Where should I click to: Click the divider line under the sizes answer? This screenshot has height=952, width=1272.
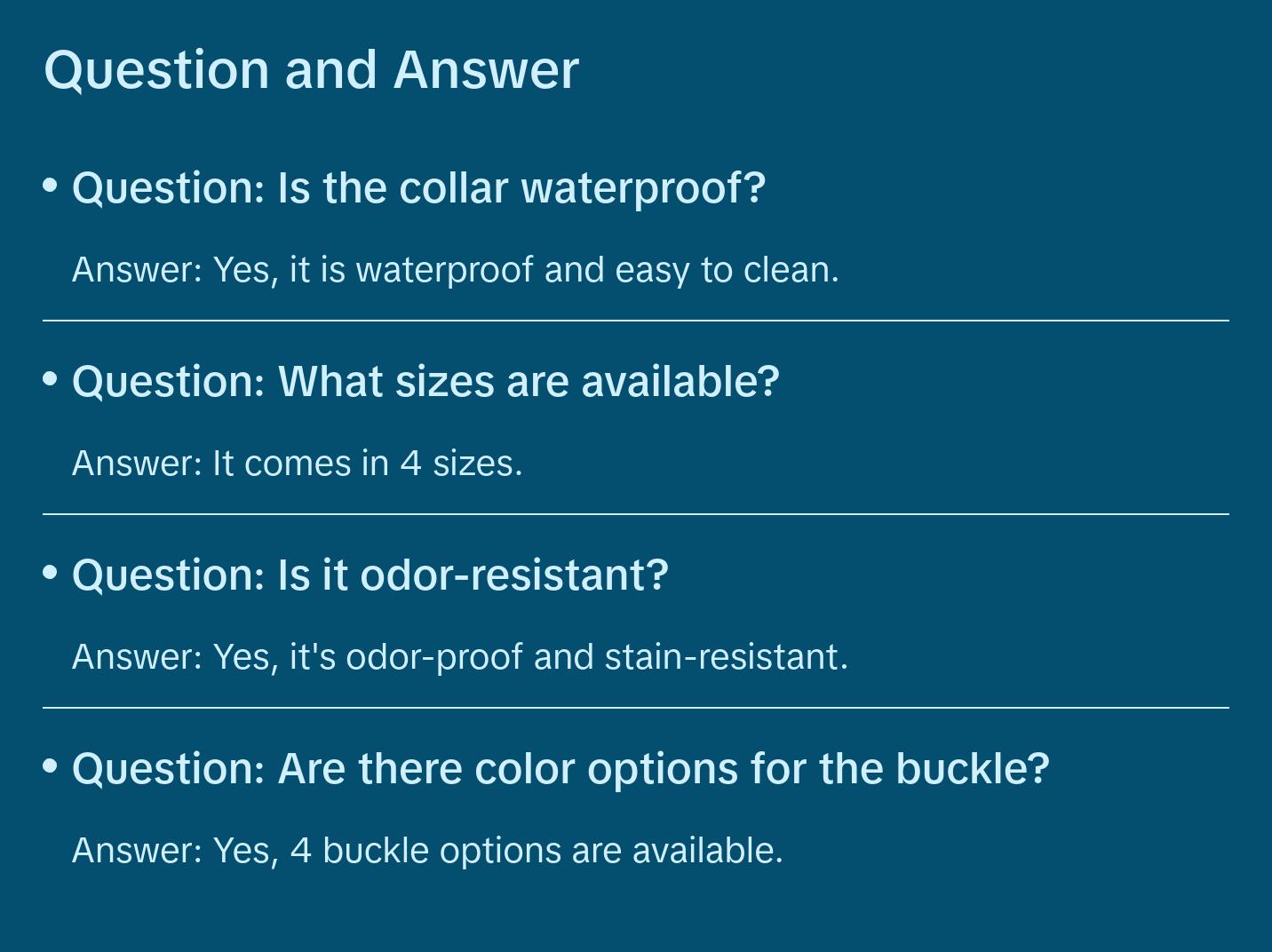(636, 514)
